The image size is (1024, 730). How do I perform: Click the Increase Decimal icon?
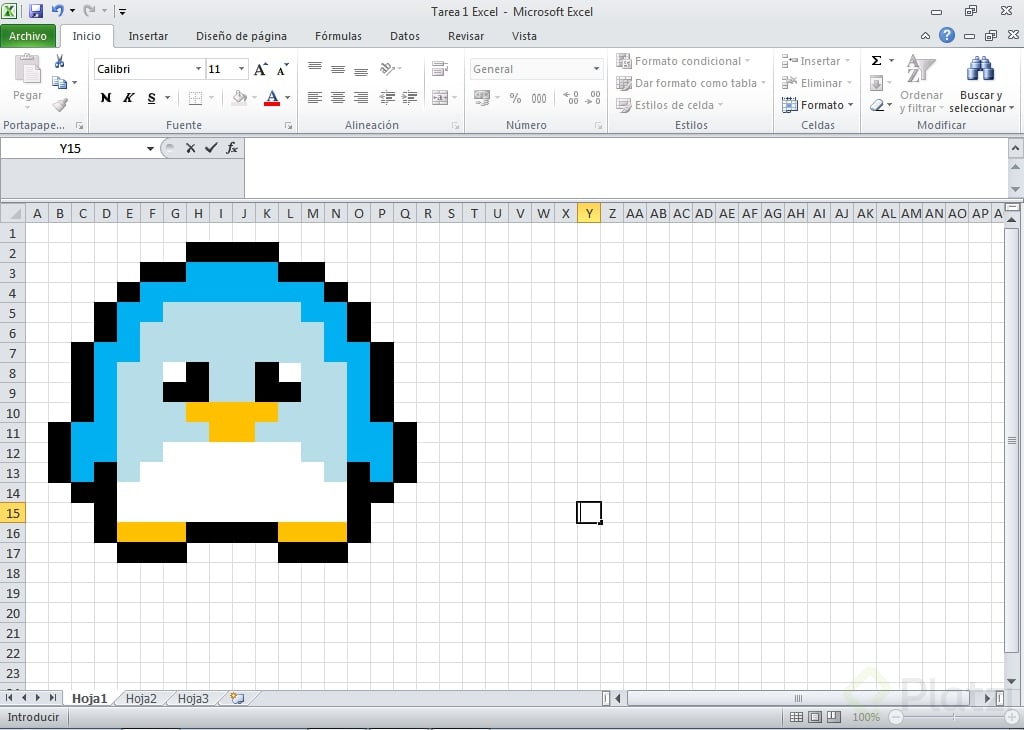pos(571,98)
